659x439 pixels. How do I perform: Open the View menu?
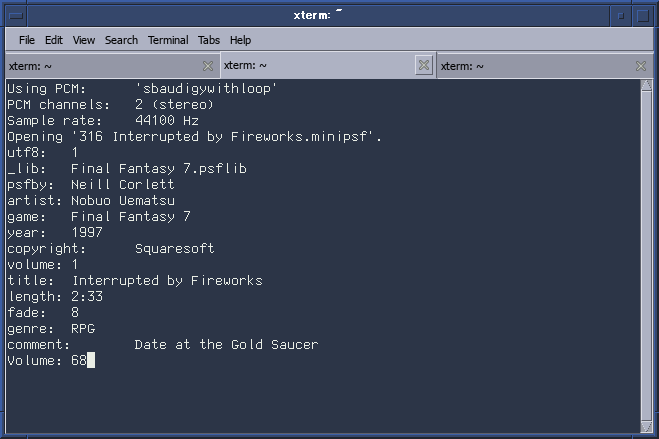click(84, 40)
